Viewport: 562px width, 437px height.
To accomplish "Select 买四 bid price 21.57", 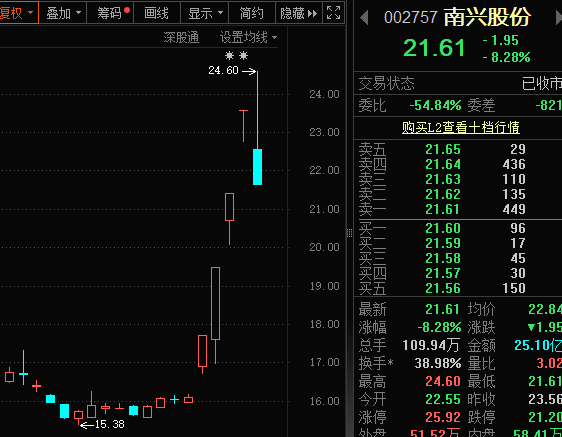I will click(x=443, y=274).
